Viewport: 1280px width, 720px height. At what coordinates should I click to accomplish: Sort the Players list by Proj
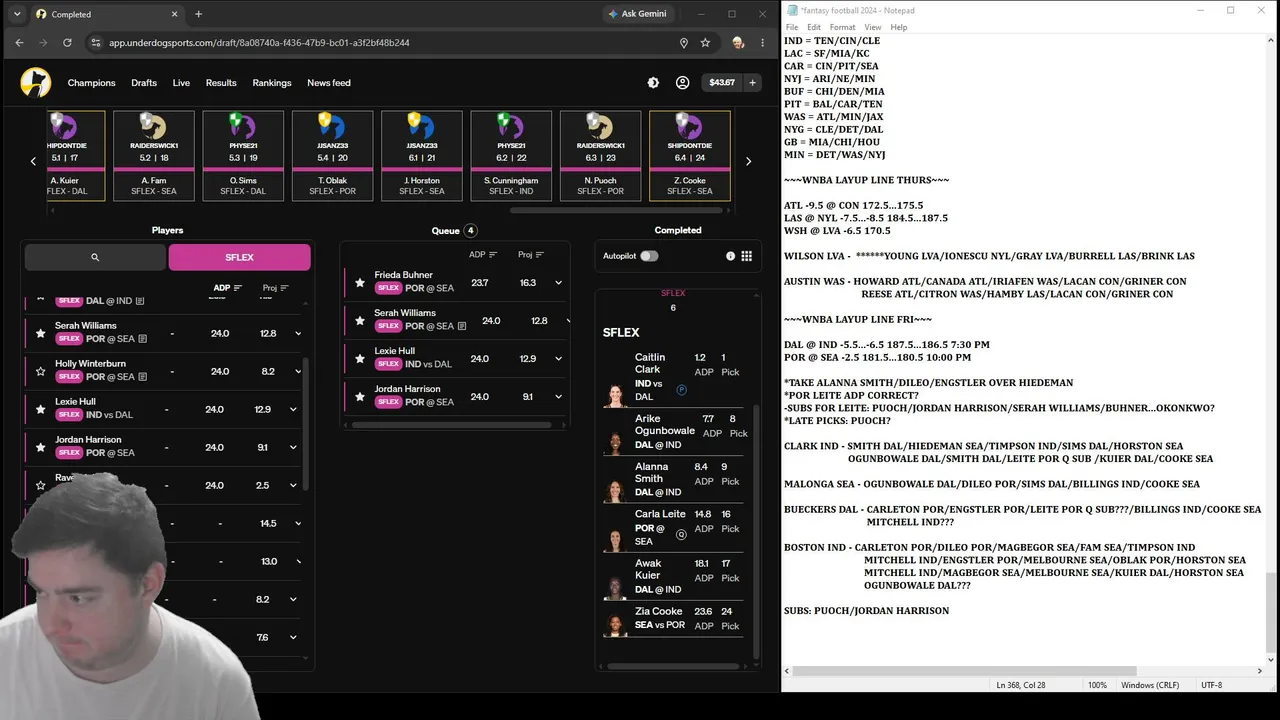point(275,288)
